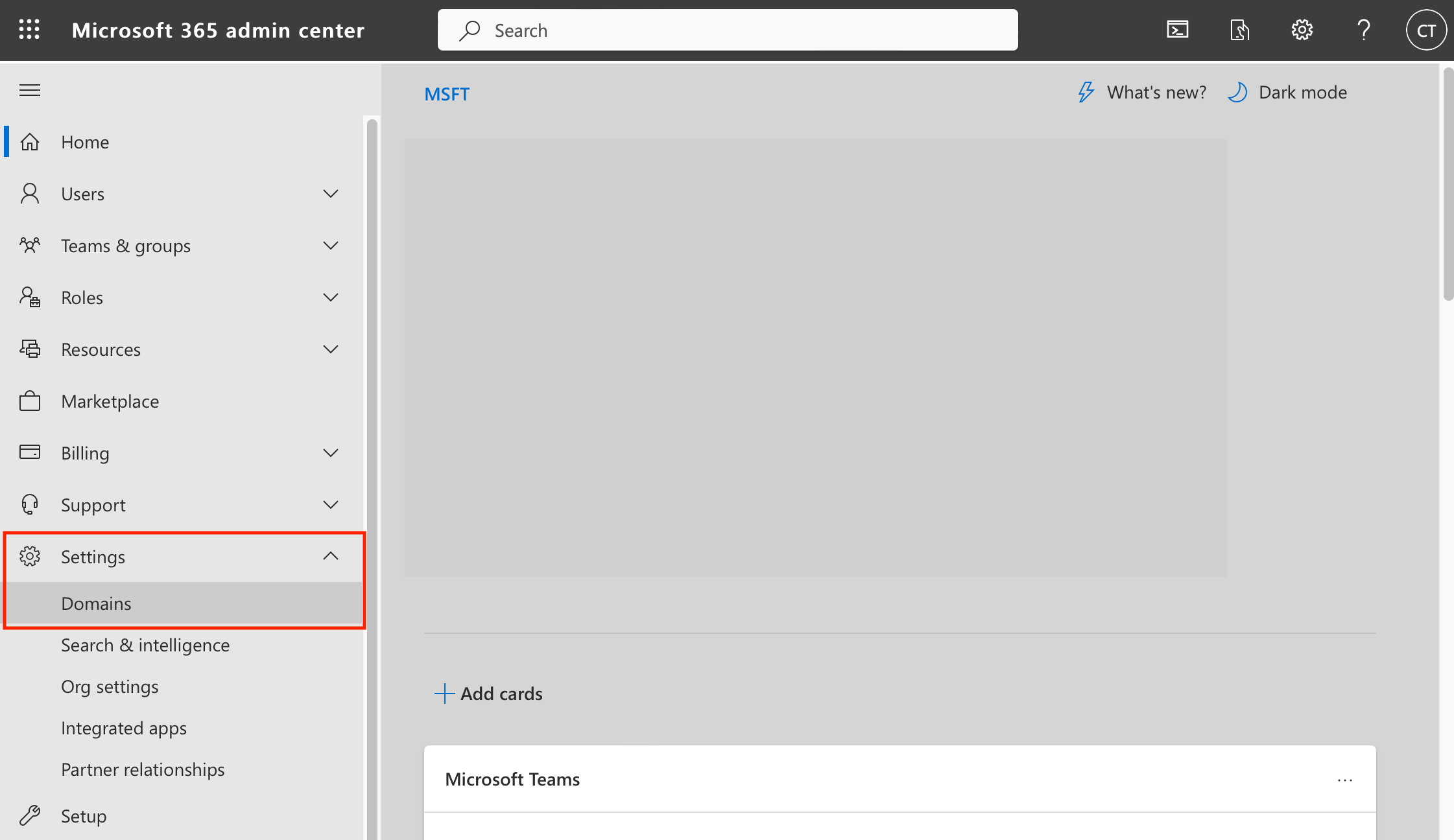
Task: Expand the Billing chevron
Action: [x=331, y=453]
